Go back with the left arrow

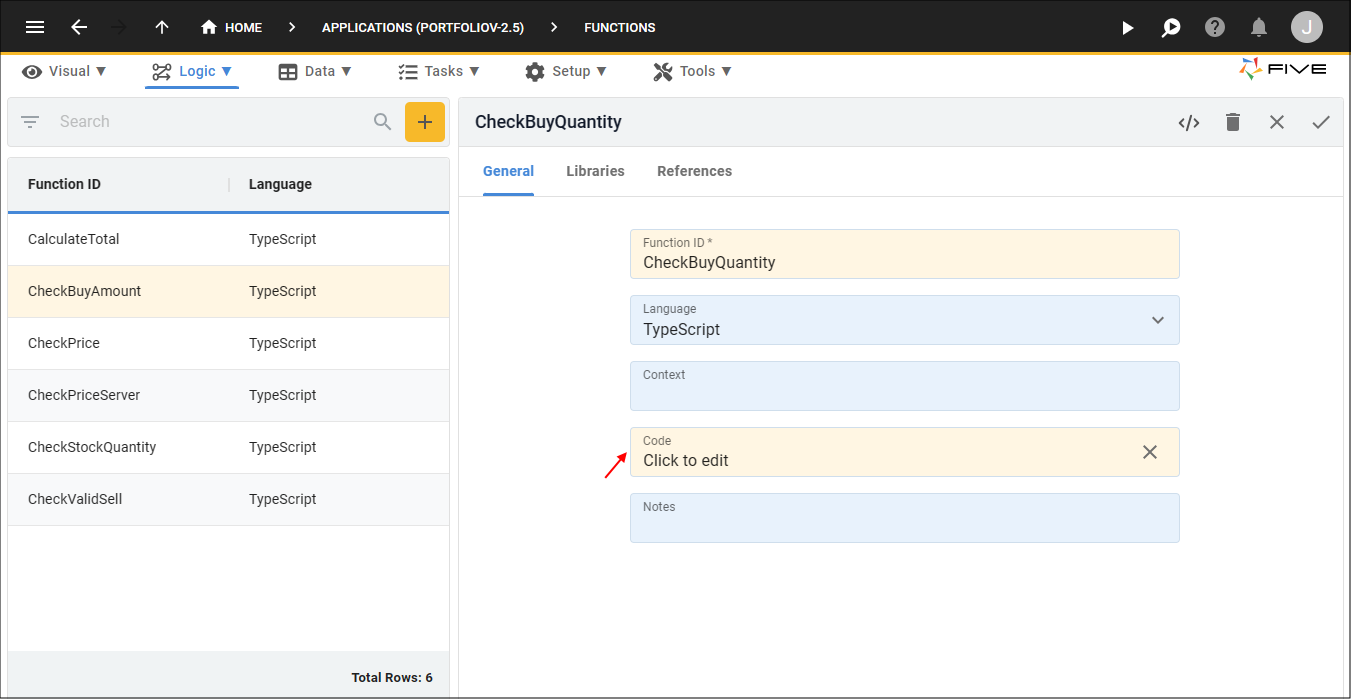coord(79,27)
